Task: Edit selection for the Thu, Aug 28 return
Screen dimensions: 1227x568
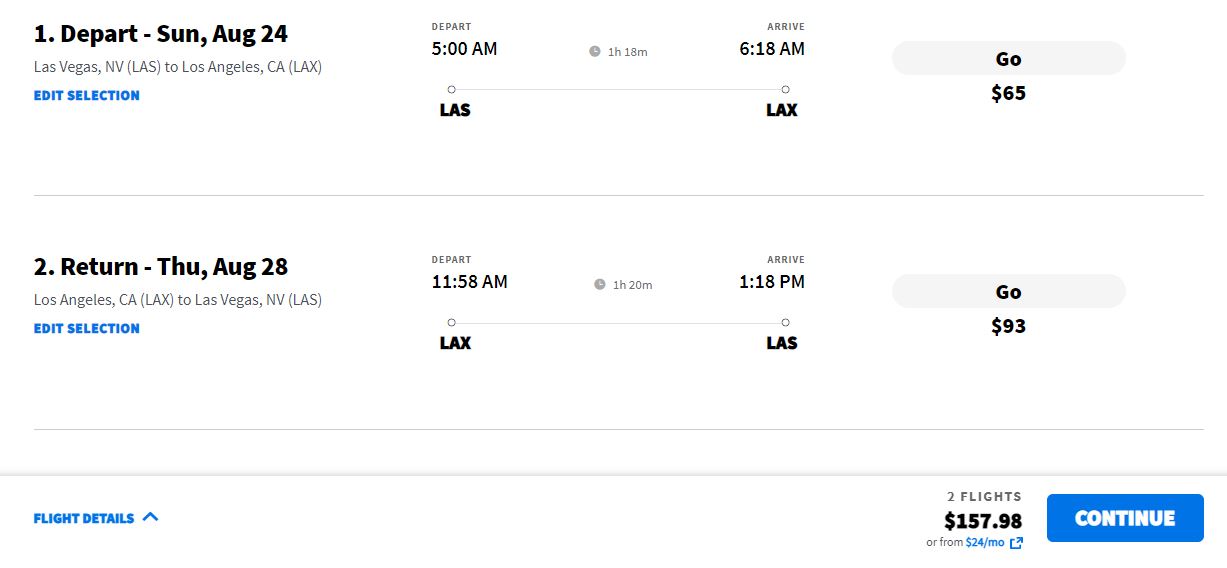Action: [87, 328]
